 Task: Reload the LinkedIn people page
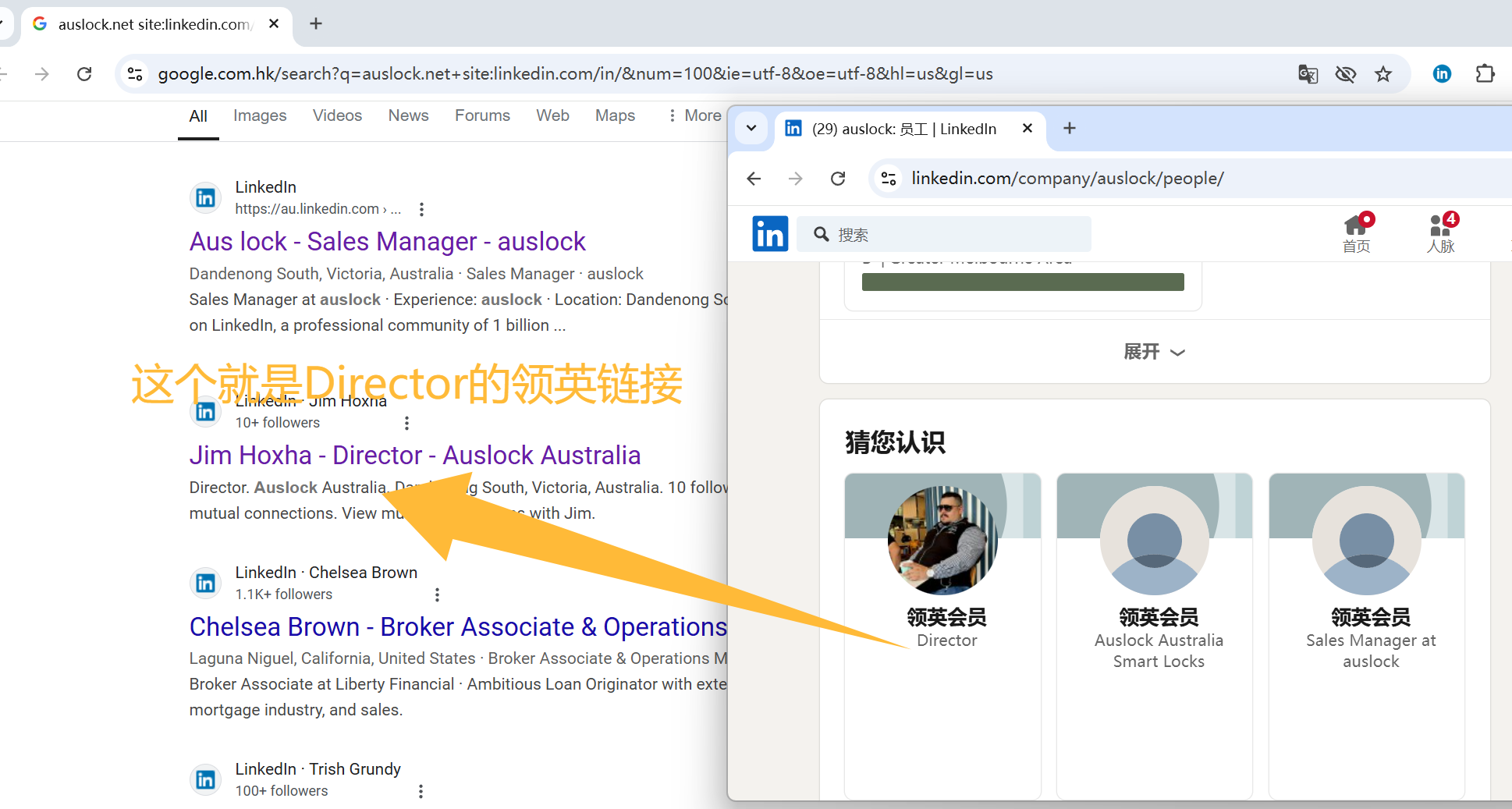click(x=838, y=179)
